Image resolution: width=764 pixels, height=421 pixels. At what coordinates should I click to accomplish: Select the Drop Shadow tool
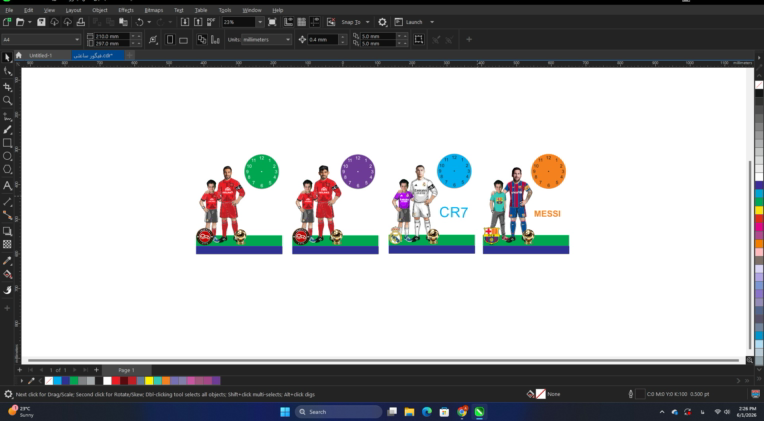point(7,231)
